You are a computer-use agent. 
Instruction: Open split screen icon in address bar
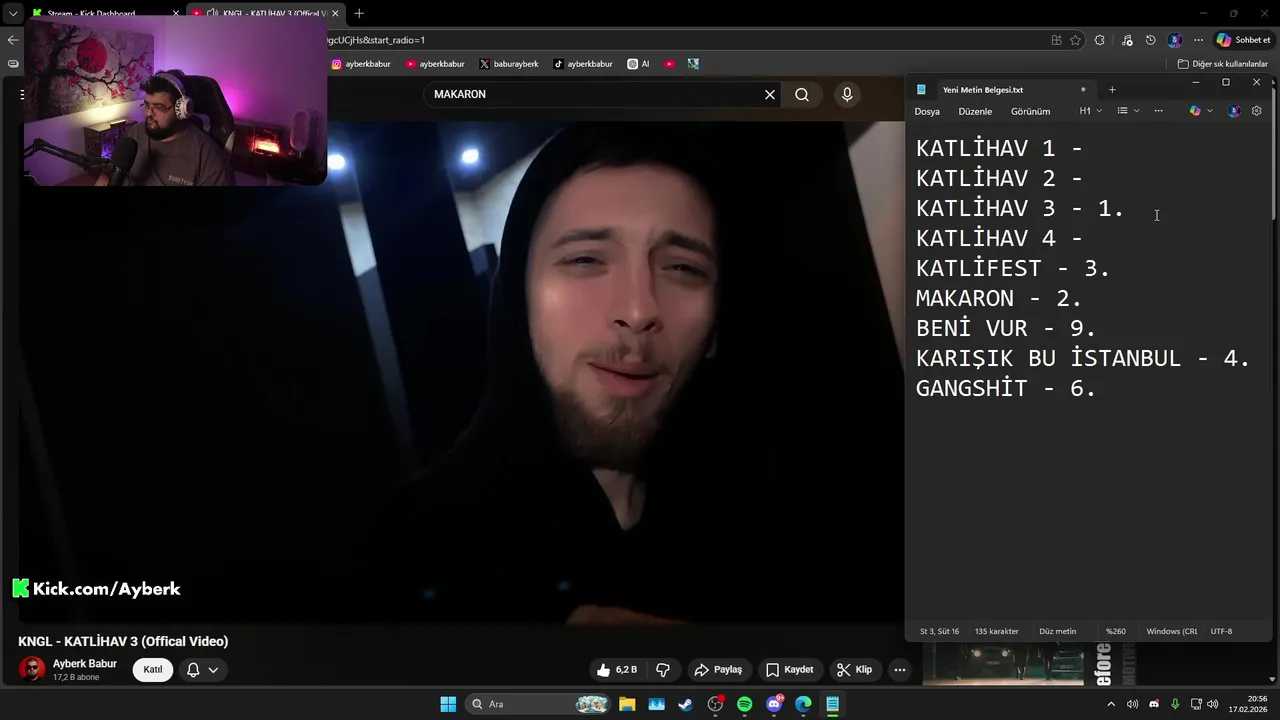1056,40
